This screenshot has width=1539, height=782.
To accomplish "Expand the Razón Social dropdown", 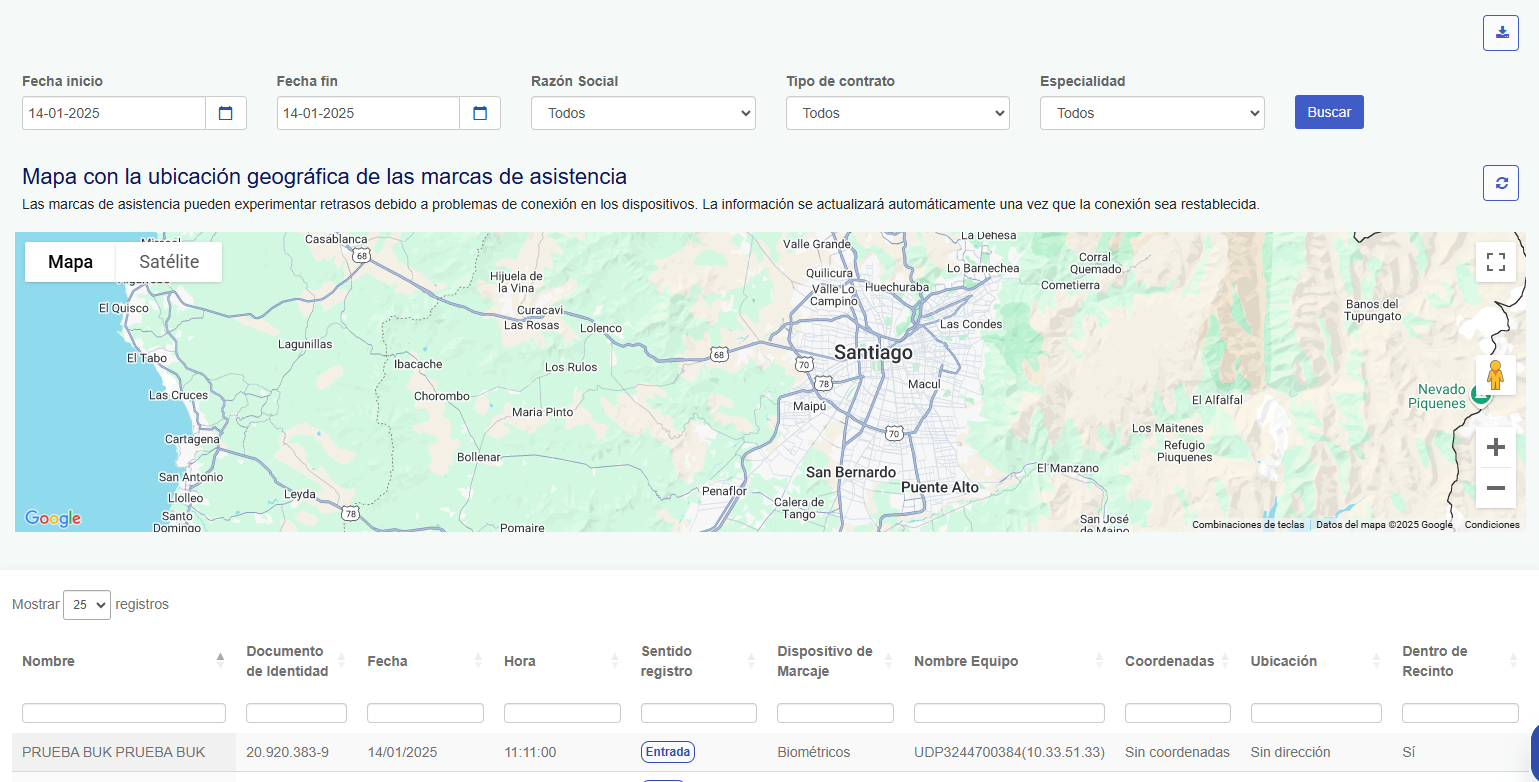I will [x=643, y=113].
